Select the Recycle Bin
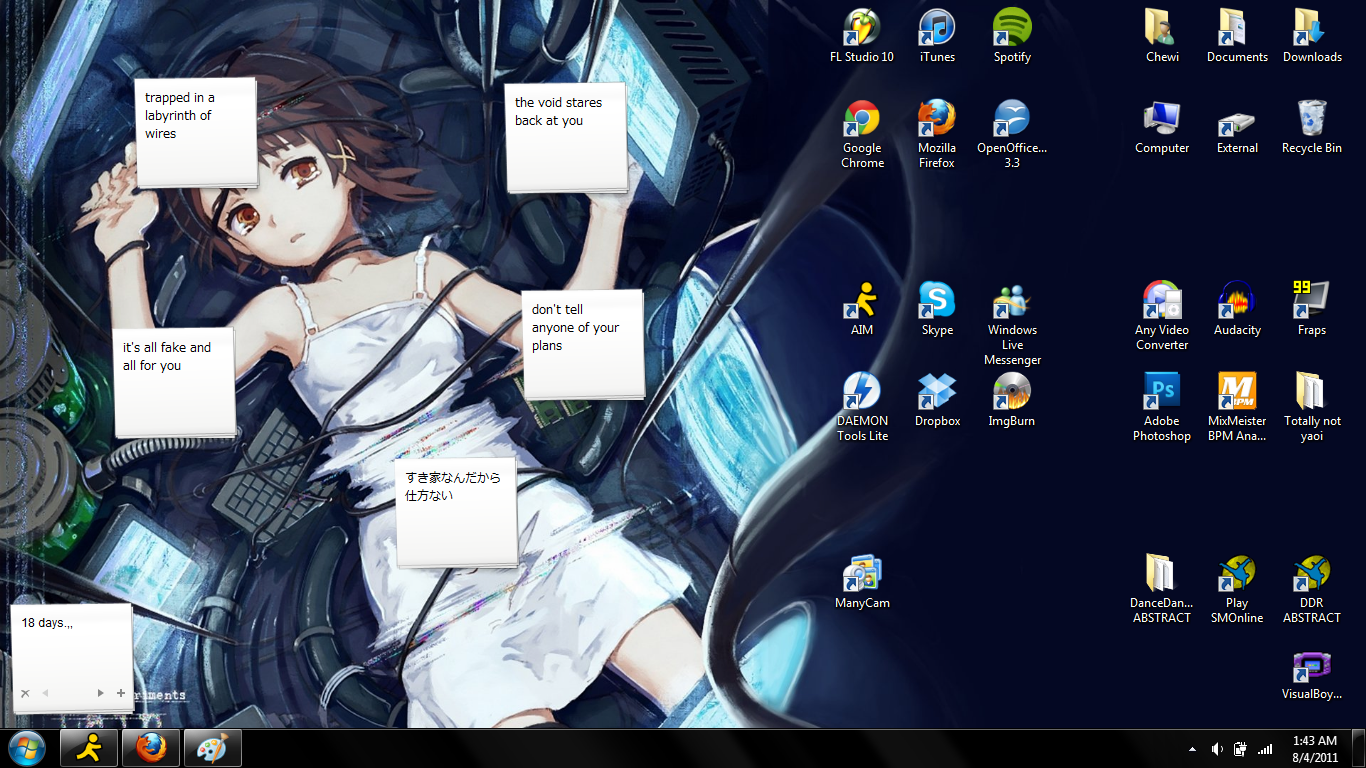 pos(1312,127)
